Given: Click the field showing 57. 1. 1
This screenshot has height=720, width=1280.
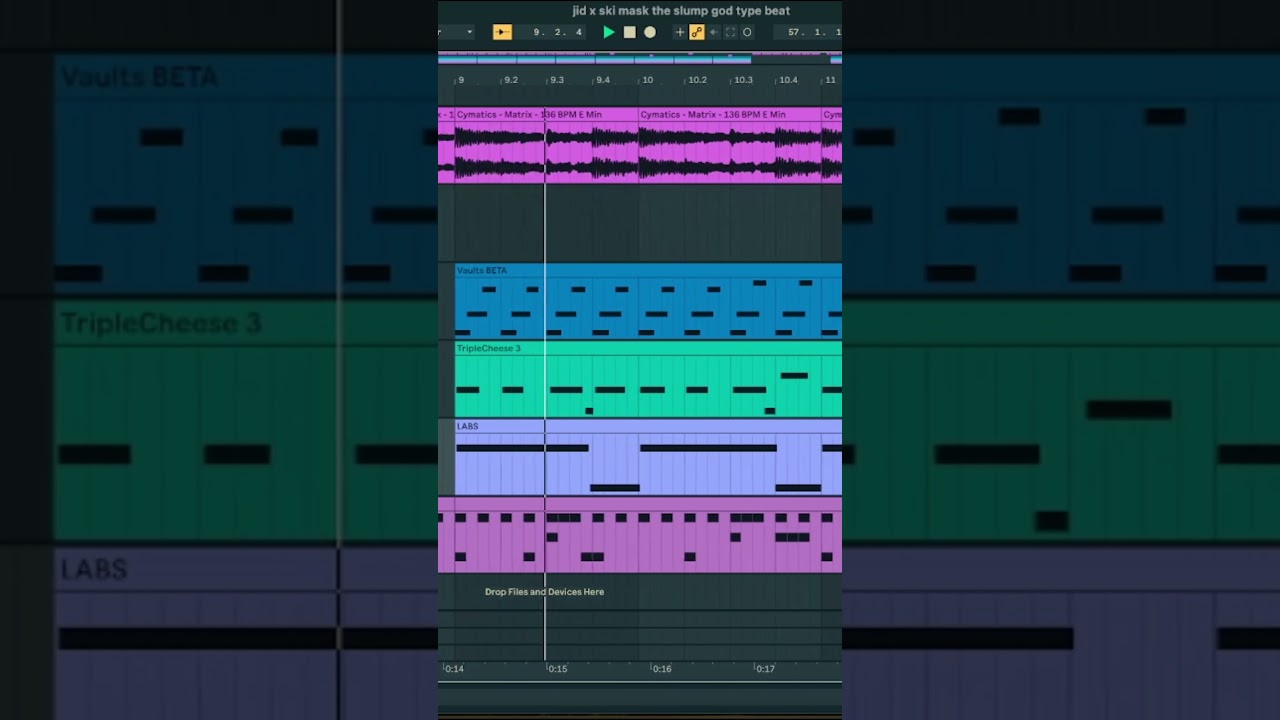Looking at the screenshot, I should click(807, 32).
